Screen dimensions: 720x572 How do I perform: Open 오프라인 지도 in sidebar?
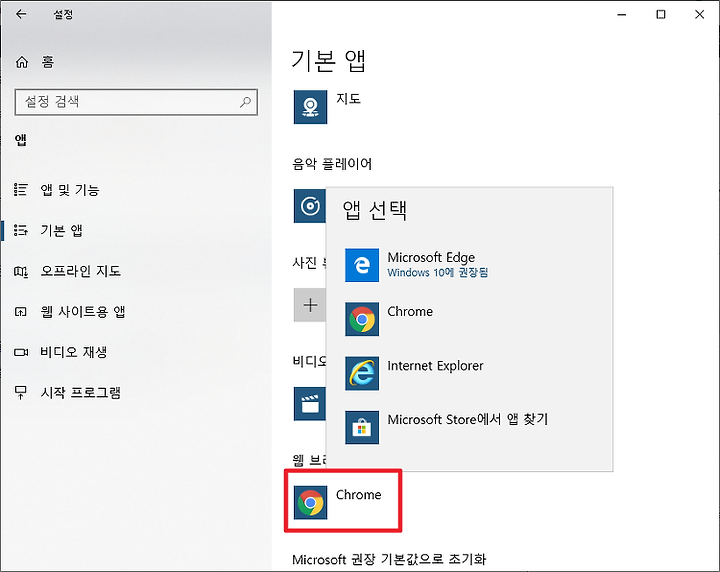pos(67,271)
